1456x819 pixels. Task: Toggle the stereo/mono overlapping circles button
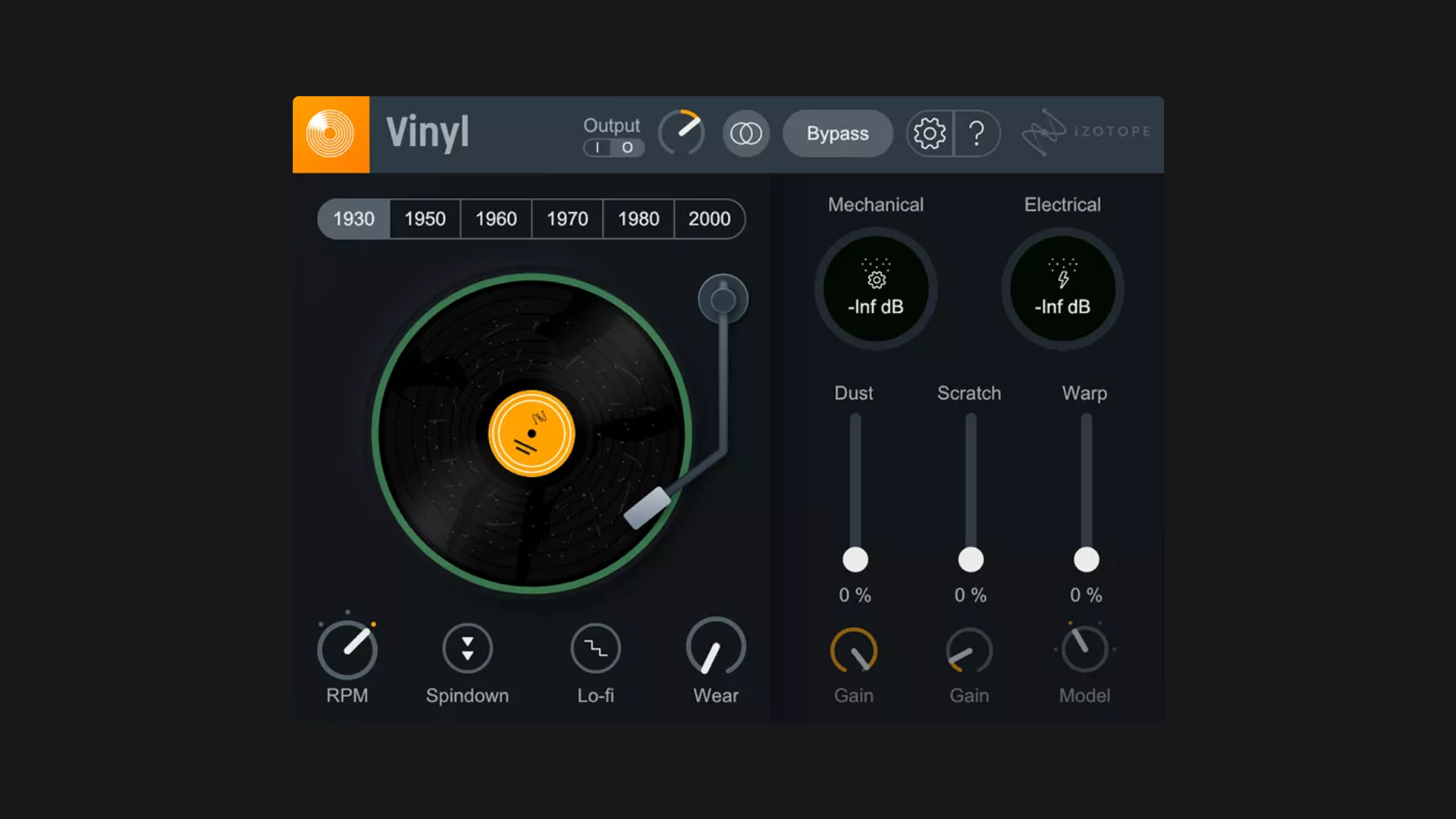(745, 133)
